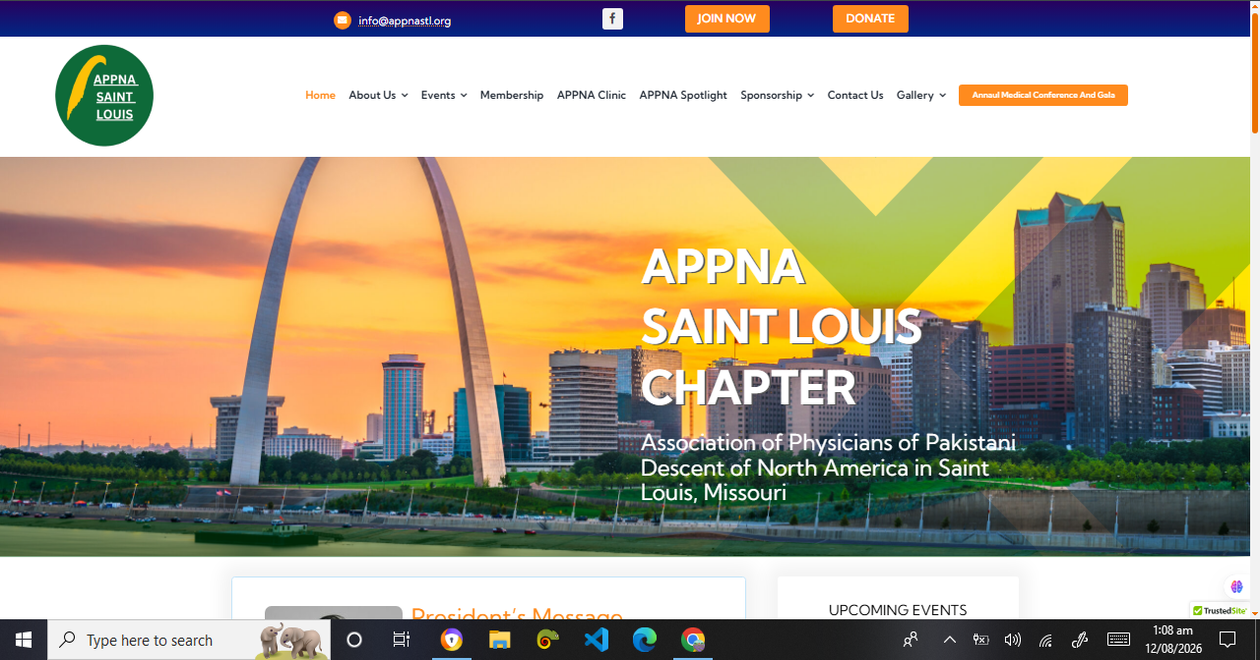Open Annual Medical Conference And Gala button

pos(1043,95)
